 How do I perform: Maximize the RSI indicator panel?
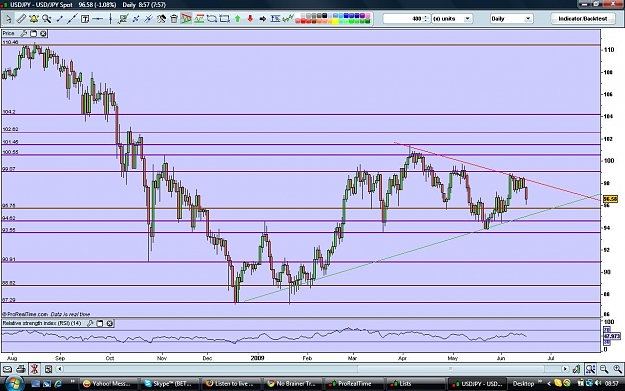point(100,323)
